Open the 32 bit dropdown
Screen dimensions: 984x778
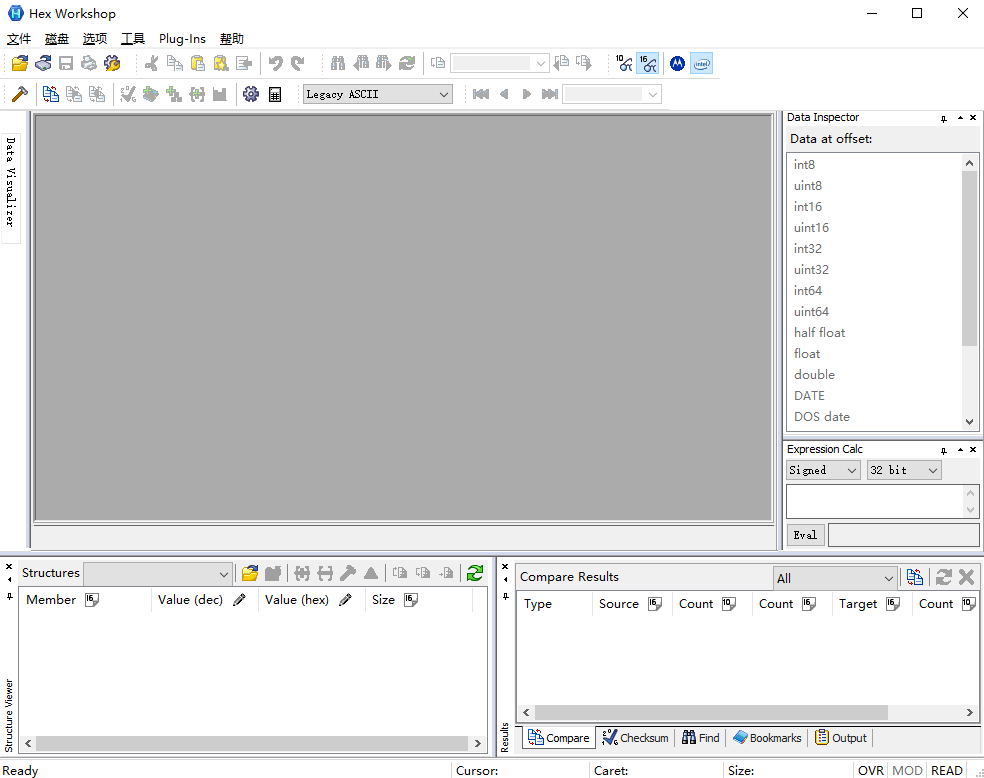pos(904,470)
